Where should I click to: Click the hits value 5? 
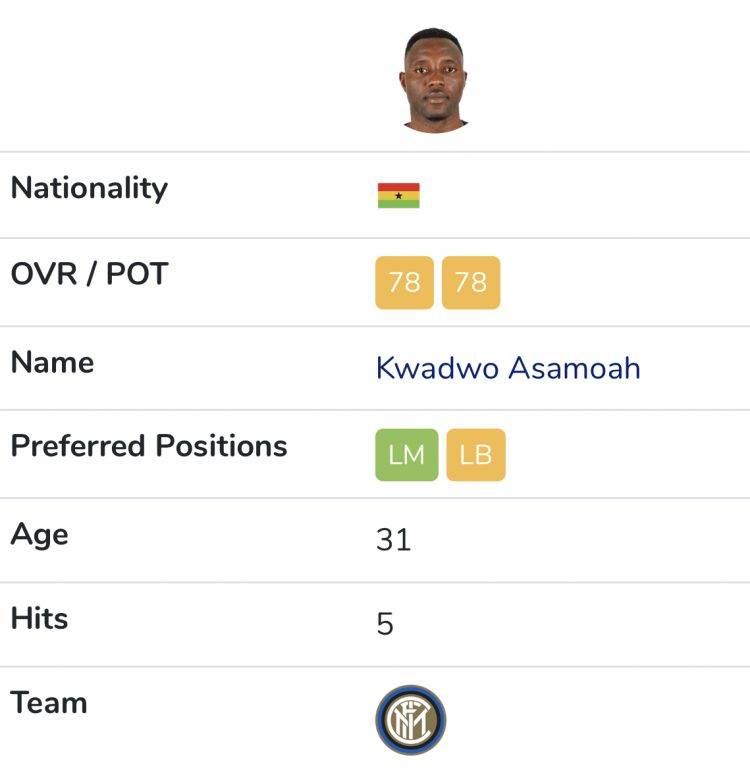coord(385,624)
